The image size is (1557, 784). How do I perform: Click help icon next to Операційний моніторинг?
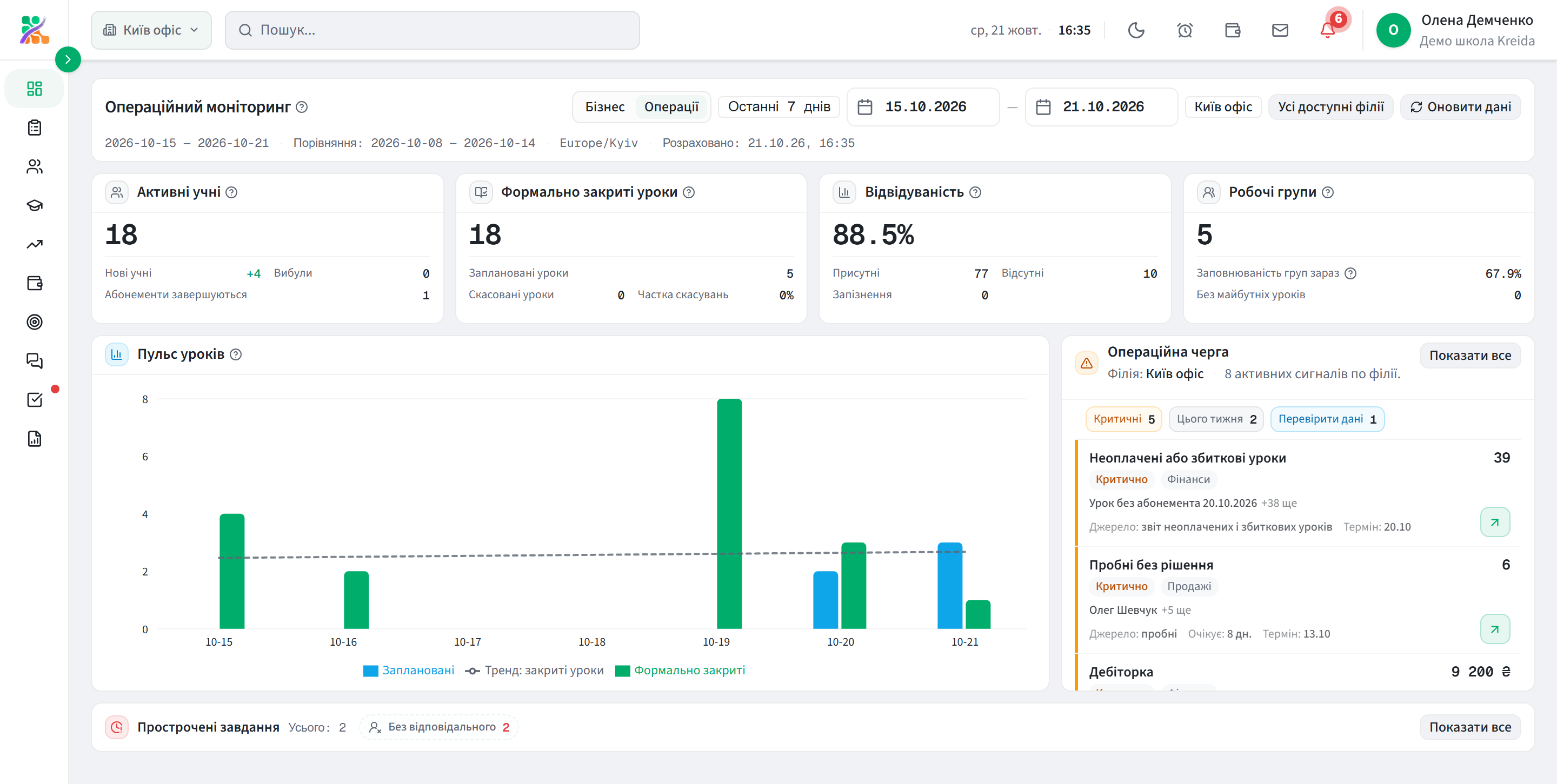[x=302, y=107]
